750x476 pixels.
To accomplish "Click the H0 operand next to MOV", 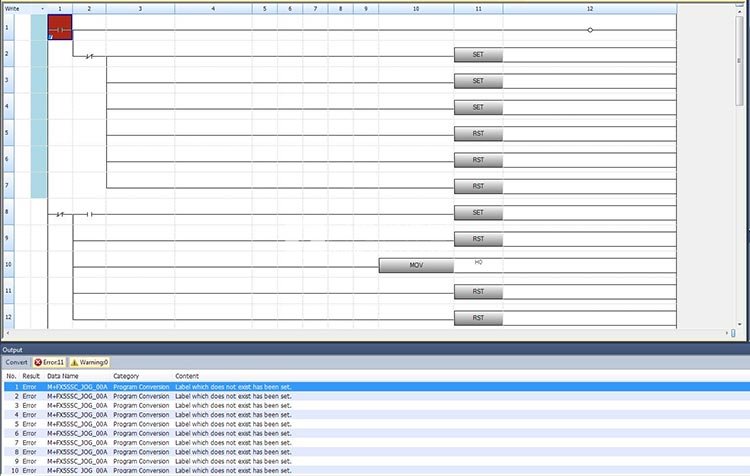I will (x=478, y=262).
